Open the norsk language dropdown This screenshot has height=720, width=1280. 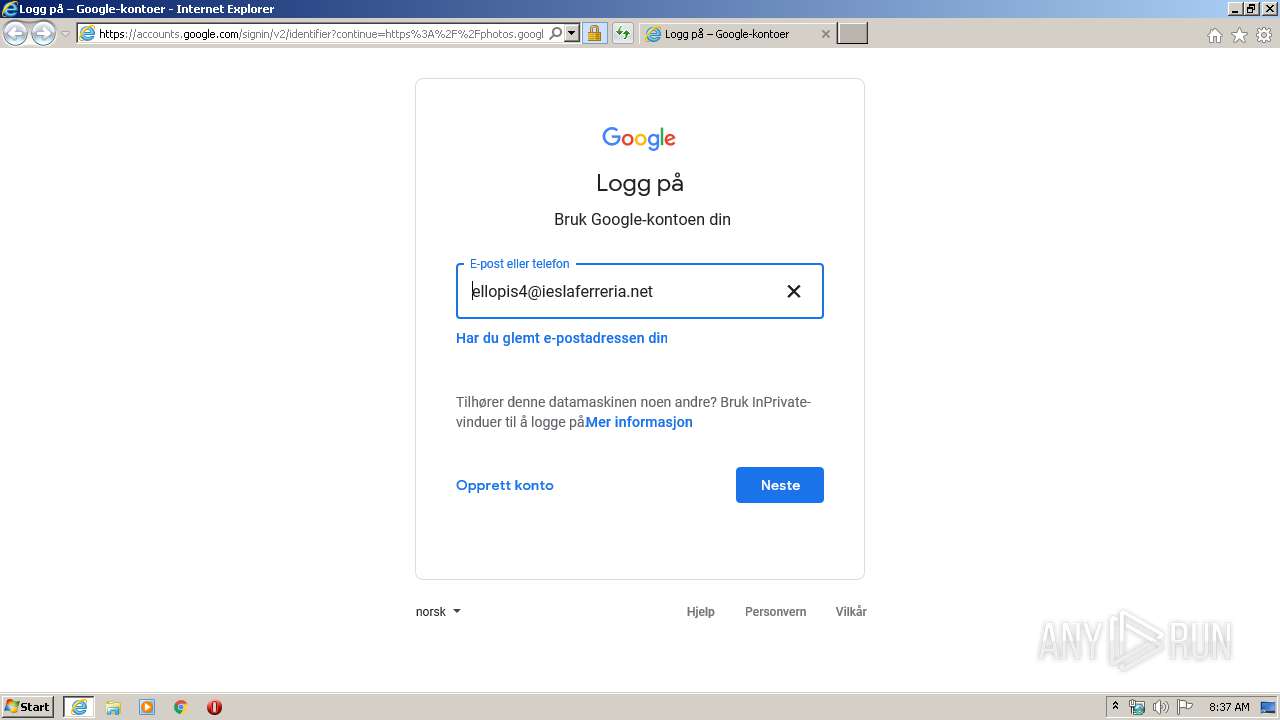click(438, 611)
